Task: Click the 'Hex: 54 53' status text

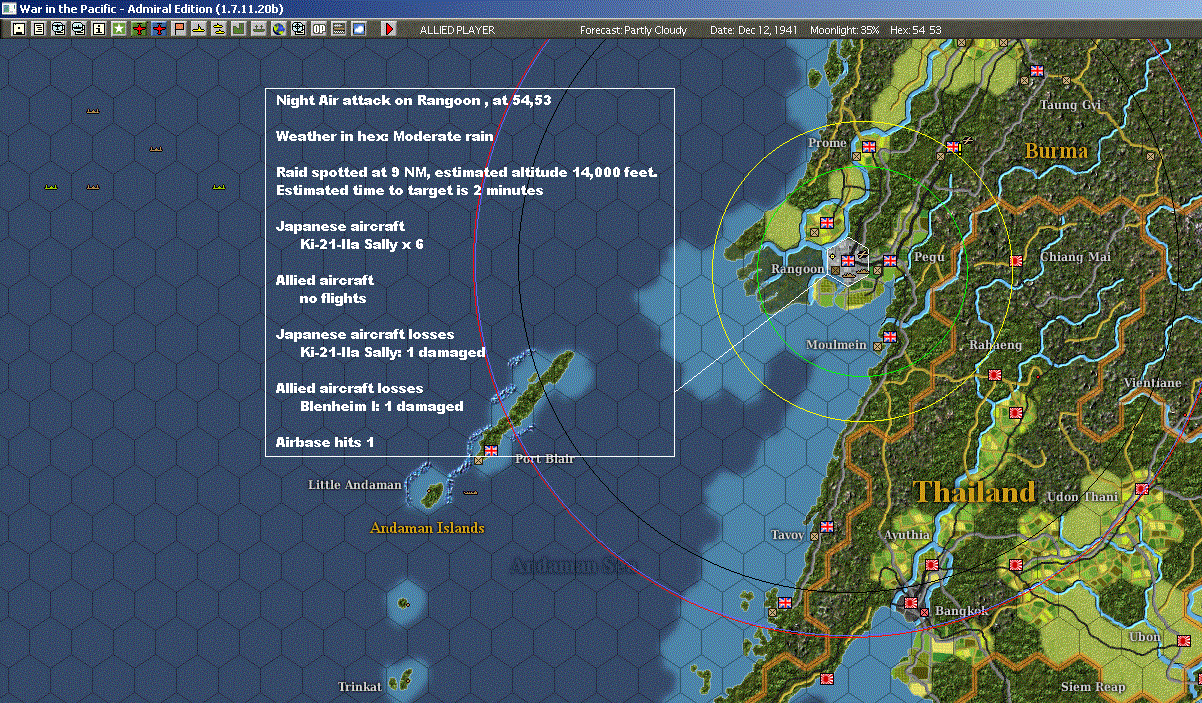Action: [914, 30]
